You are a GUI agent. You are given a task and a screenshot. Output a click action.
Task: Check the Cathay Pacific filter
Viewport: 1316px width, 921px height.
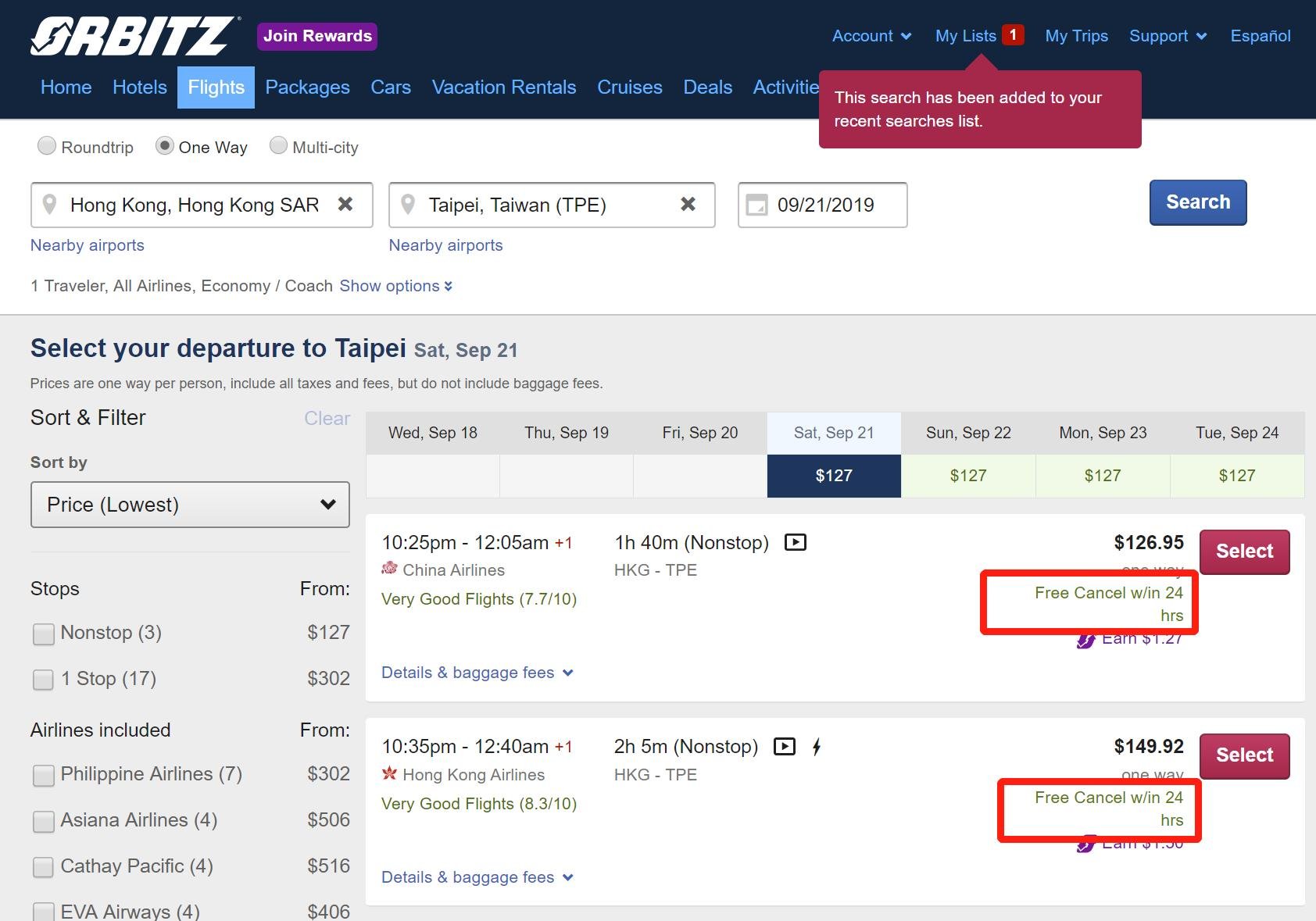coord(44,867)
